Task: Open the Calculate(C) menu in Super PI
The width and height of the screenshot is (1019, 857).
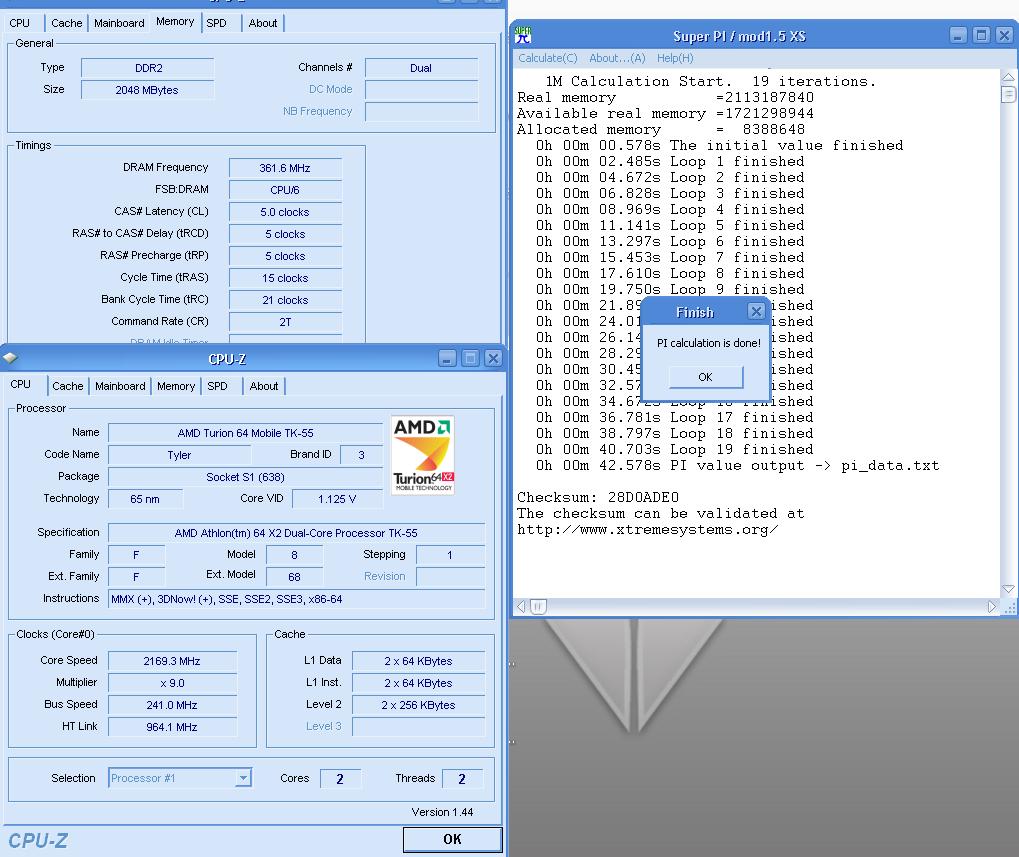Action: pos(547,58)
